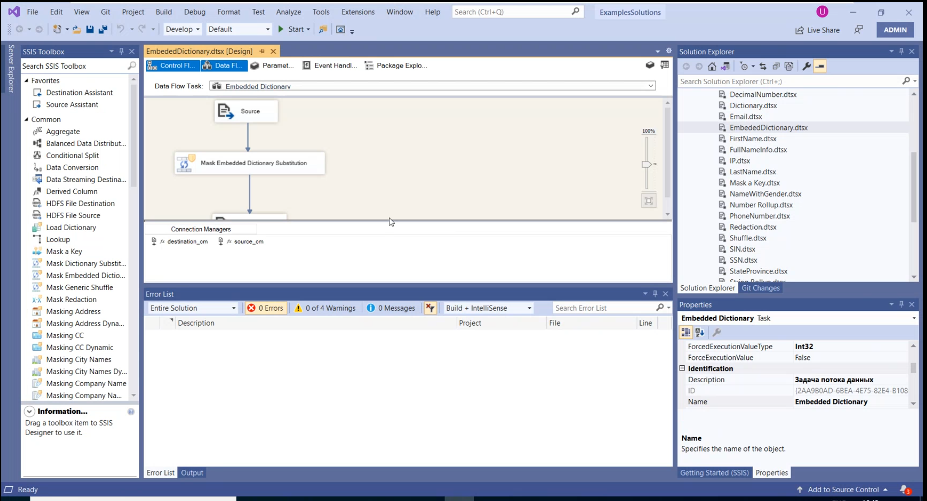
Task: Select Conditional Split toolbox item
Action: 72,156
